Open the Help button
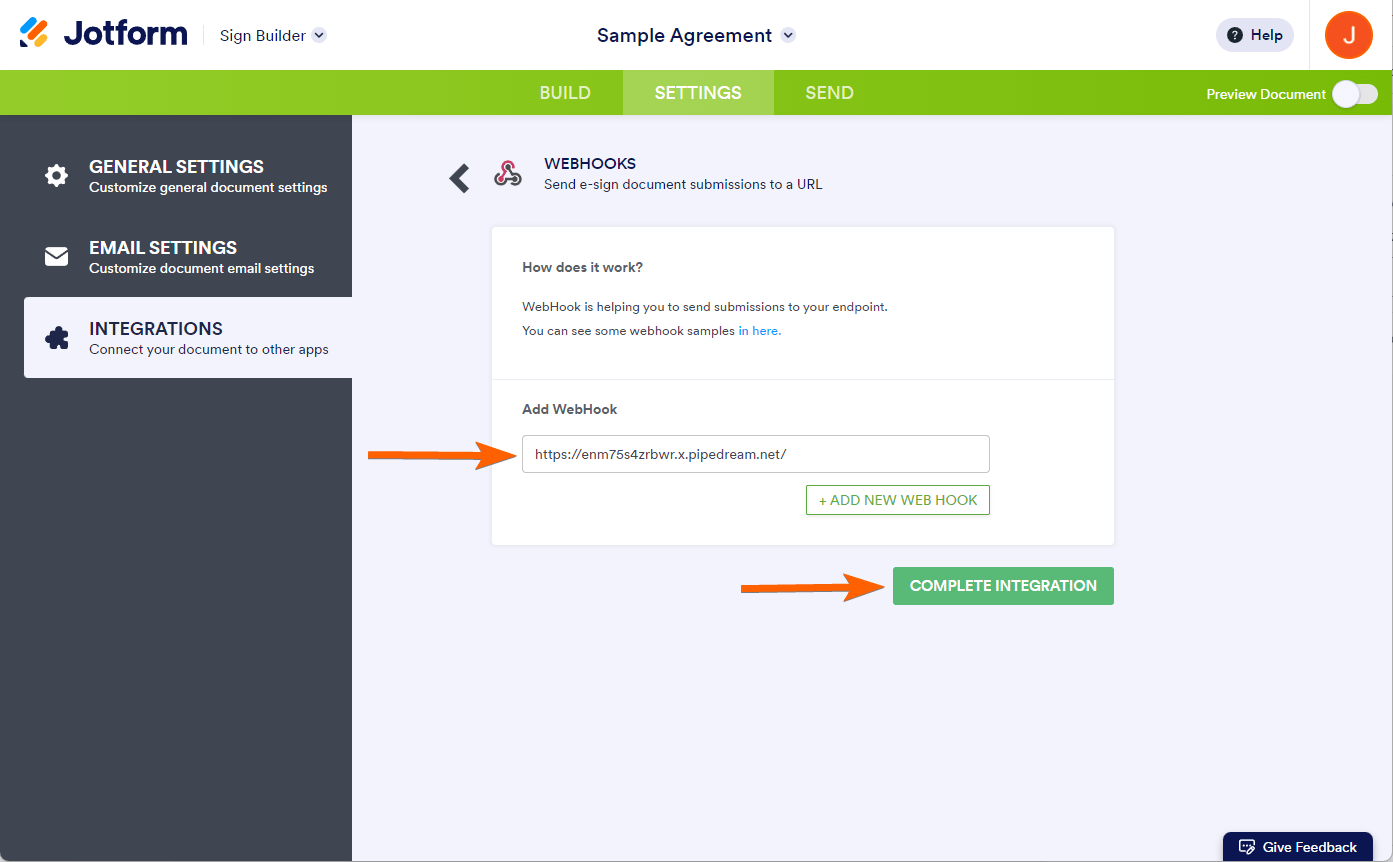This screenshot has height=862, width=1393. 1254,35
